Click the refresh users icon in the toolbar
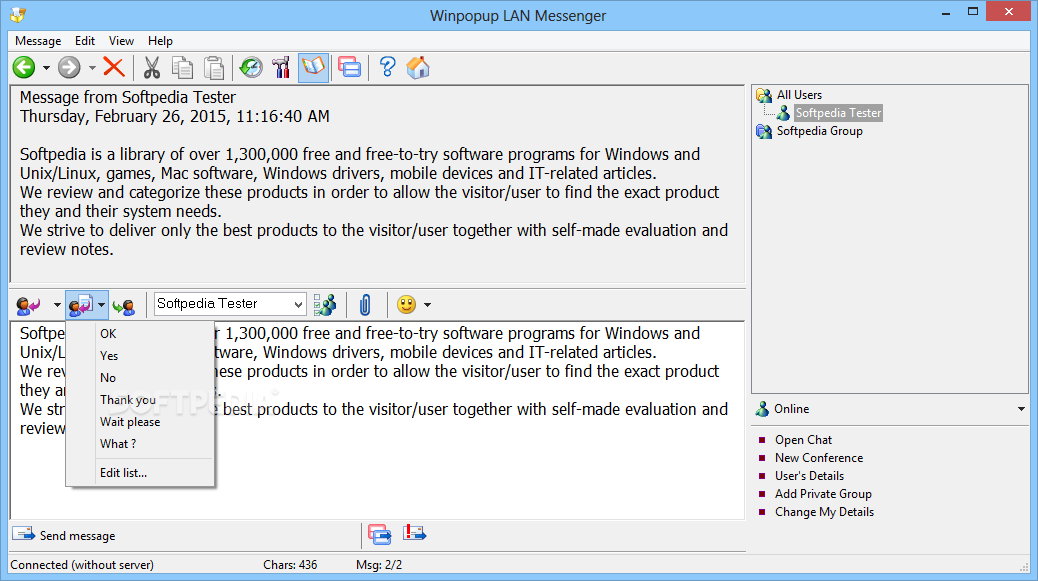Viewport: 1038px width, 581px height. (x=251, y=67)
